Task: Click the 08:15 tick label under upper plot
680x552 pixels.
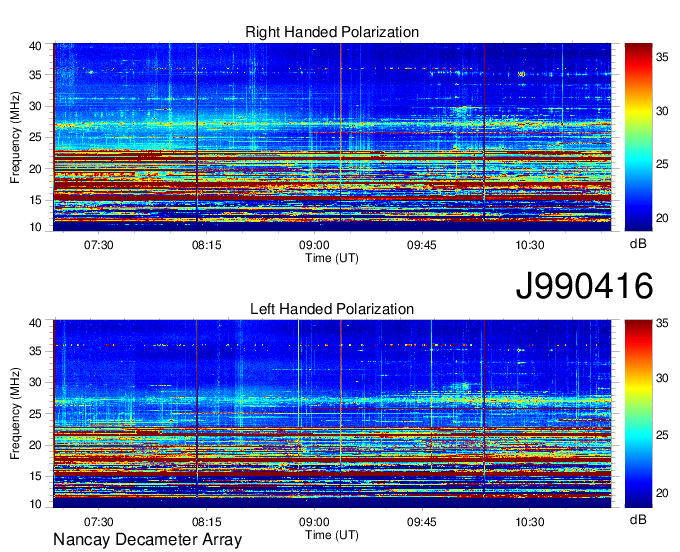Action: coord(206,245)
